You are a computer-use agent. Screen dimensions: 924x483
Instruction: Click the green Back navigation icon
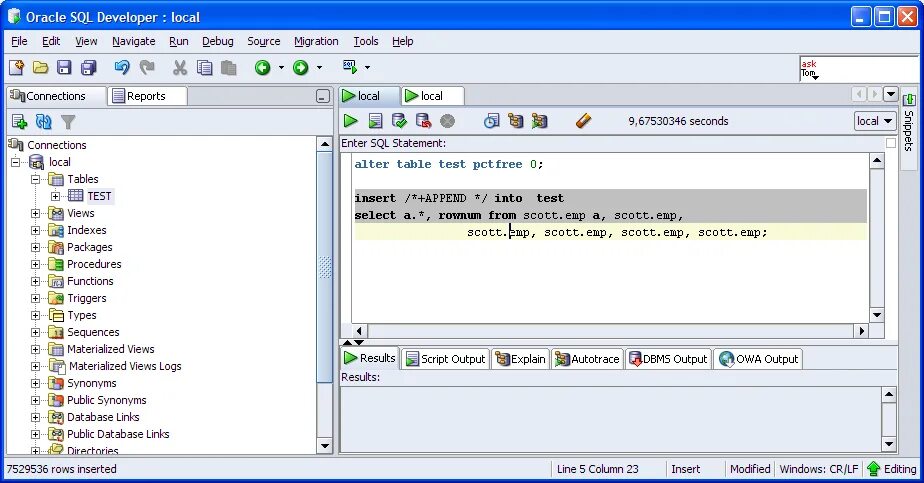[263, 68]
